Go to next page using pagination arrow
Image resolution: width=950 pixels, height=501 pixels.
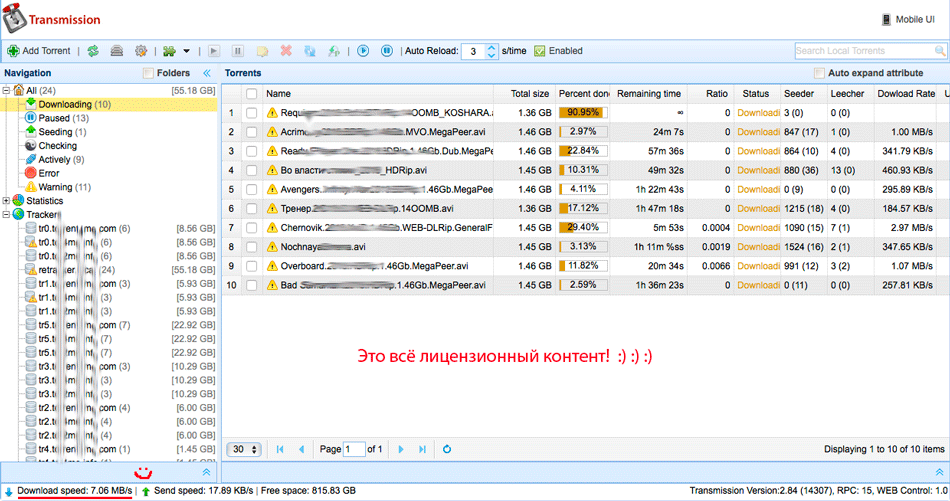[x=401, y=450]
